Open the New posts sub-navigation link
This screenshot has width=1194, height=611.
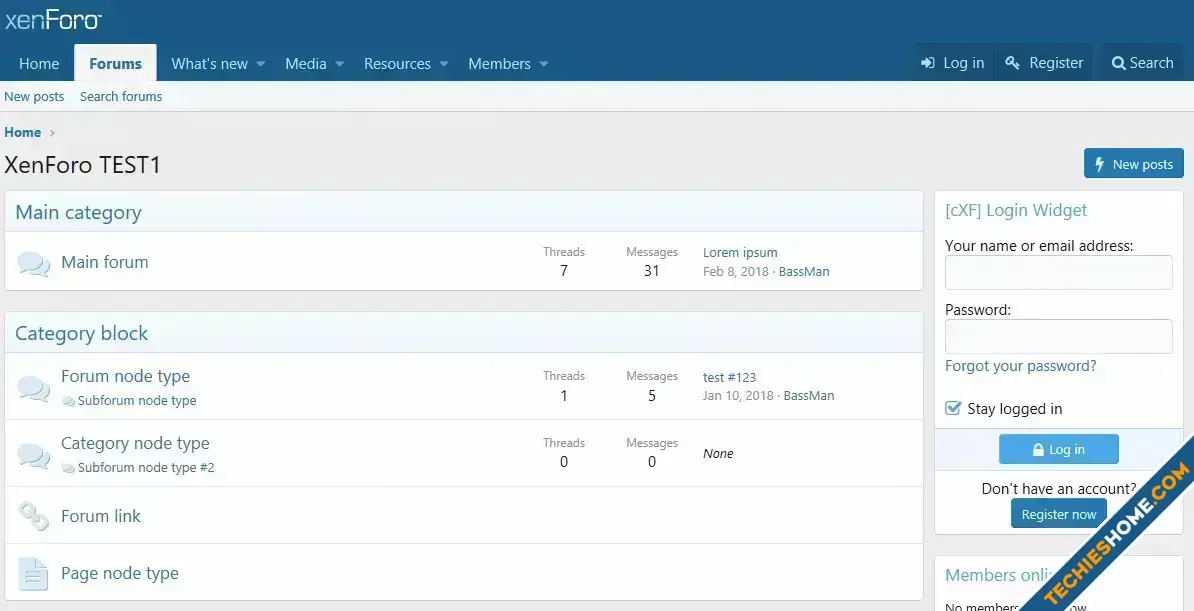point(34,97)
